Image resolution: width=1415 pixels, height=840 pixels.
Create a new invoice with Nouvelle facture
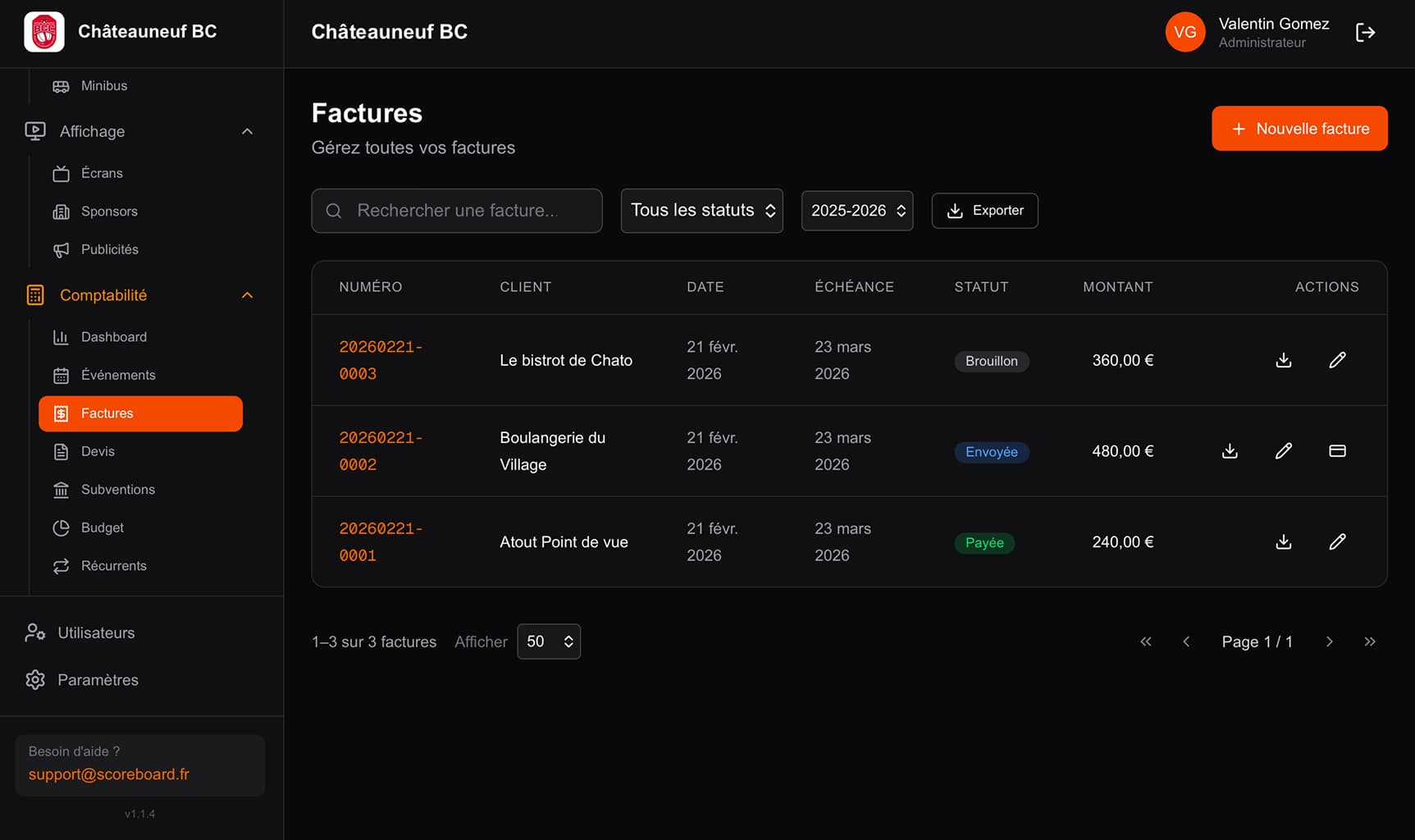click(1299, 129)
